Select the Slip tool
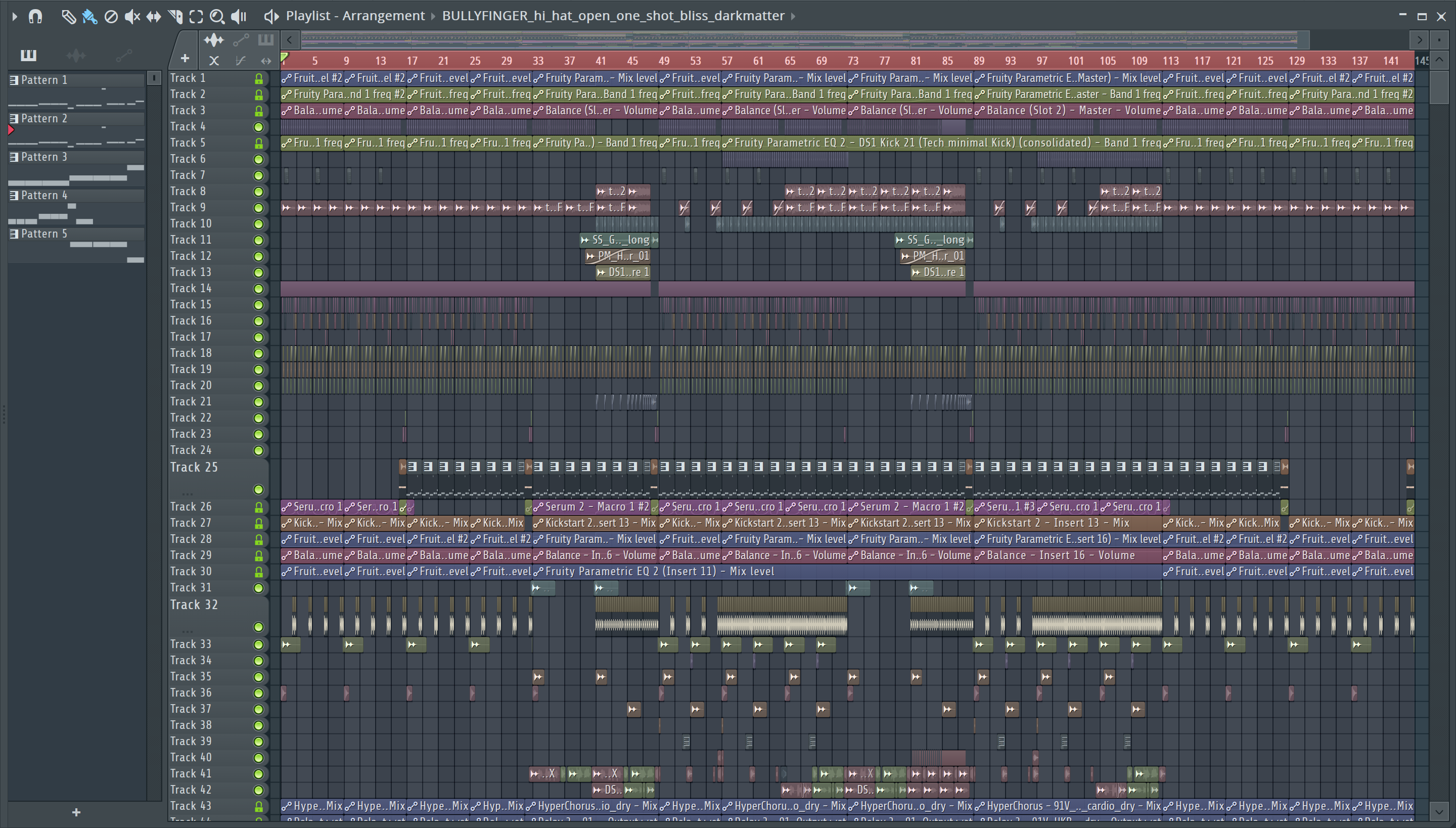This screenshot has height=828, width=1456. [x=154, y=17]
